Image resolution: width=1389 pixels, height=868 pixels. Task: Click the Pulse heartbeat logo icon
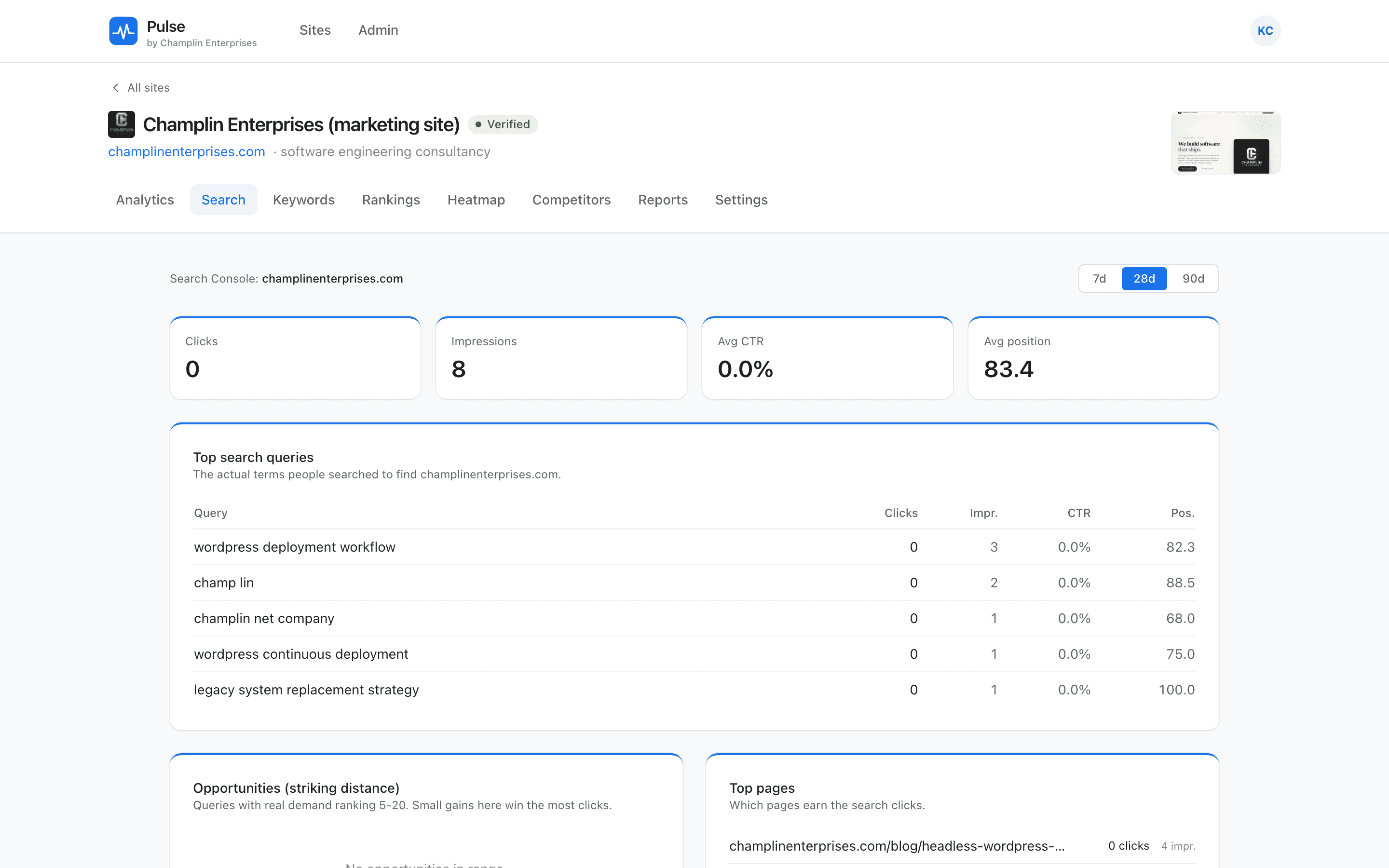[x=123, y=31]
